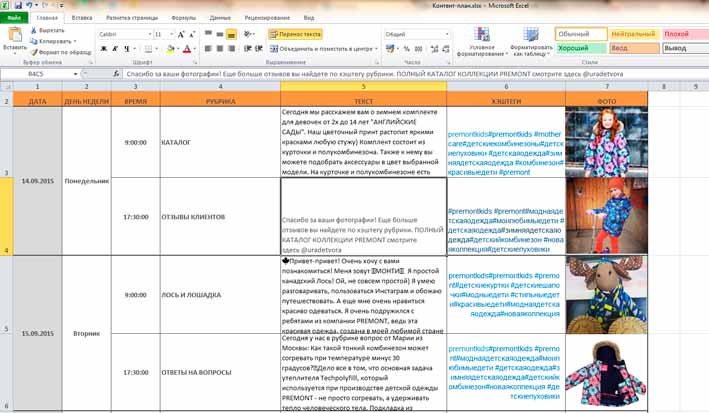This screenshot has width=709, height=413.
Task: Switch to Вид tab
Action: click(x=309, y=18)
